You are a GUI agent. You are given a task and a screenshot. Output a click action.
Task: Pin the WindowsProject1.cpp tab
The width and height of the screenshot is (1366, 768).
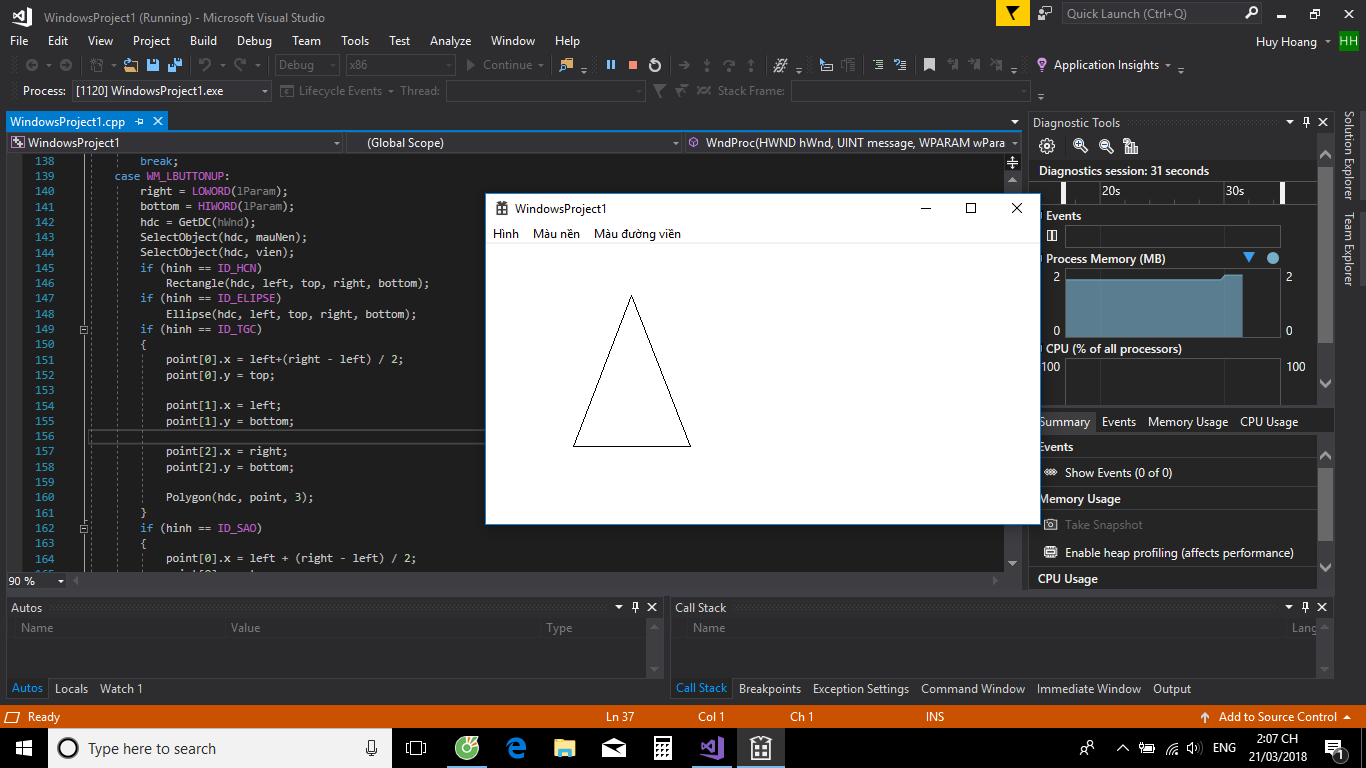tap(140, 121)
